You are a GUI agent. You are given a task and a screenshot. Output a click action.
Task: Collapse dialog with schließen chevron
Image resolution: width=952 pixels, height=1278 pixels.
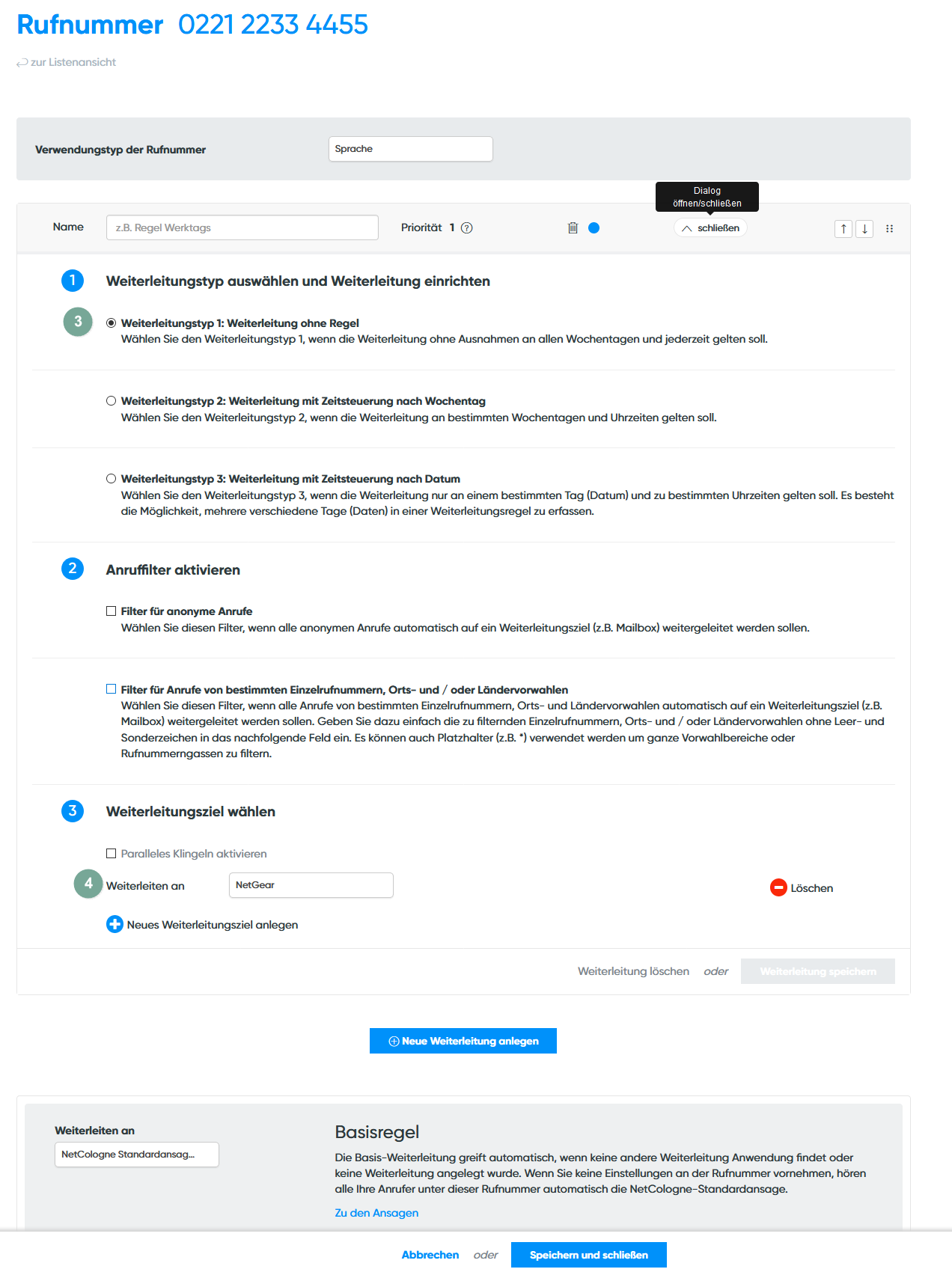tap(710, 228)
